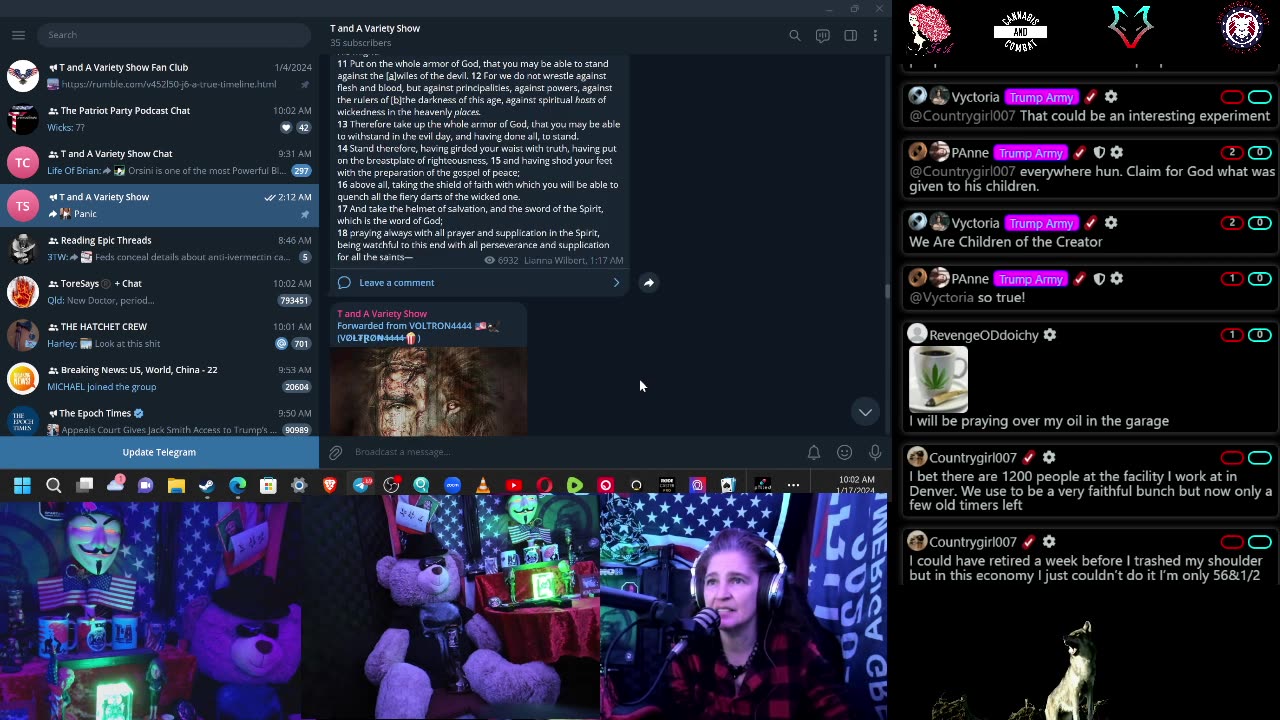Launch Steam from the taskbar

tap(206, 485)
